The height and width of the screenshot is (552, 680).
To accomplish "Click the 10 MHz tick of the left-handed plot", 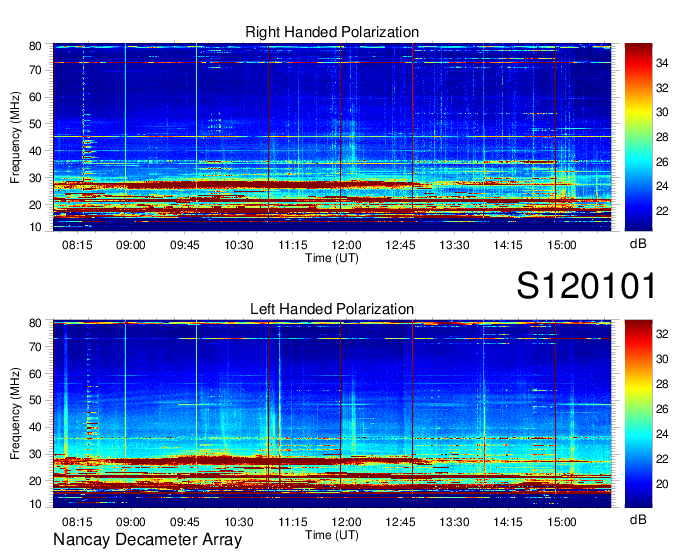I will 35,504.
